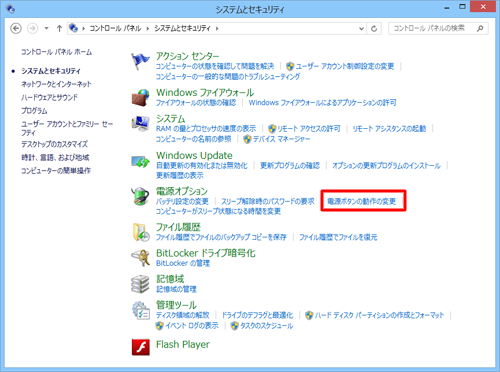Open コントロール パネル ホーム in sidebar
Screen dimensions: 500x372
coord(56,52)
